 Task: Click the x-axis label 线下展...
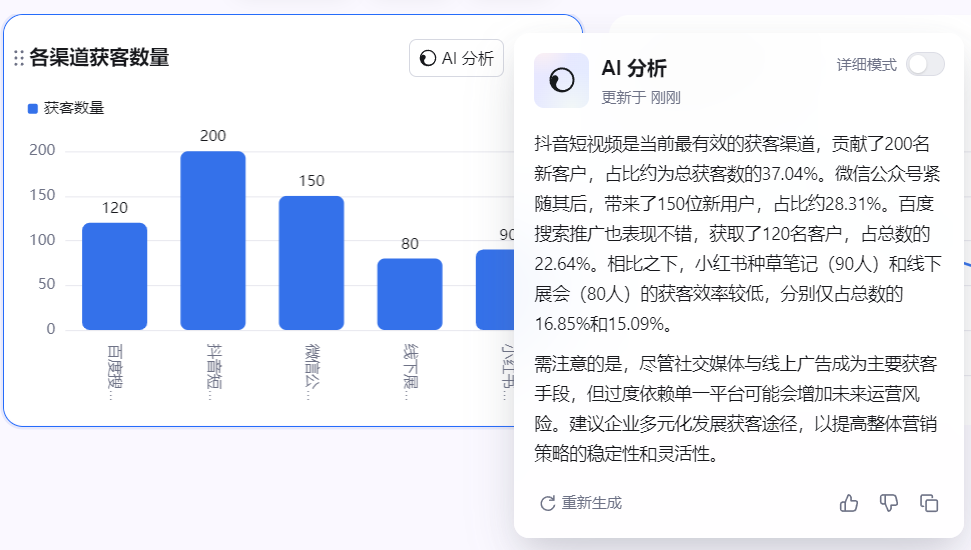coord(410,373)
